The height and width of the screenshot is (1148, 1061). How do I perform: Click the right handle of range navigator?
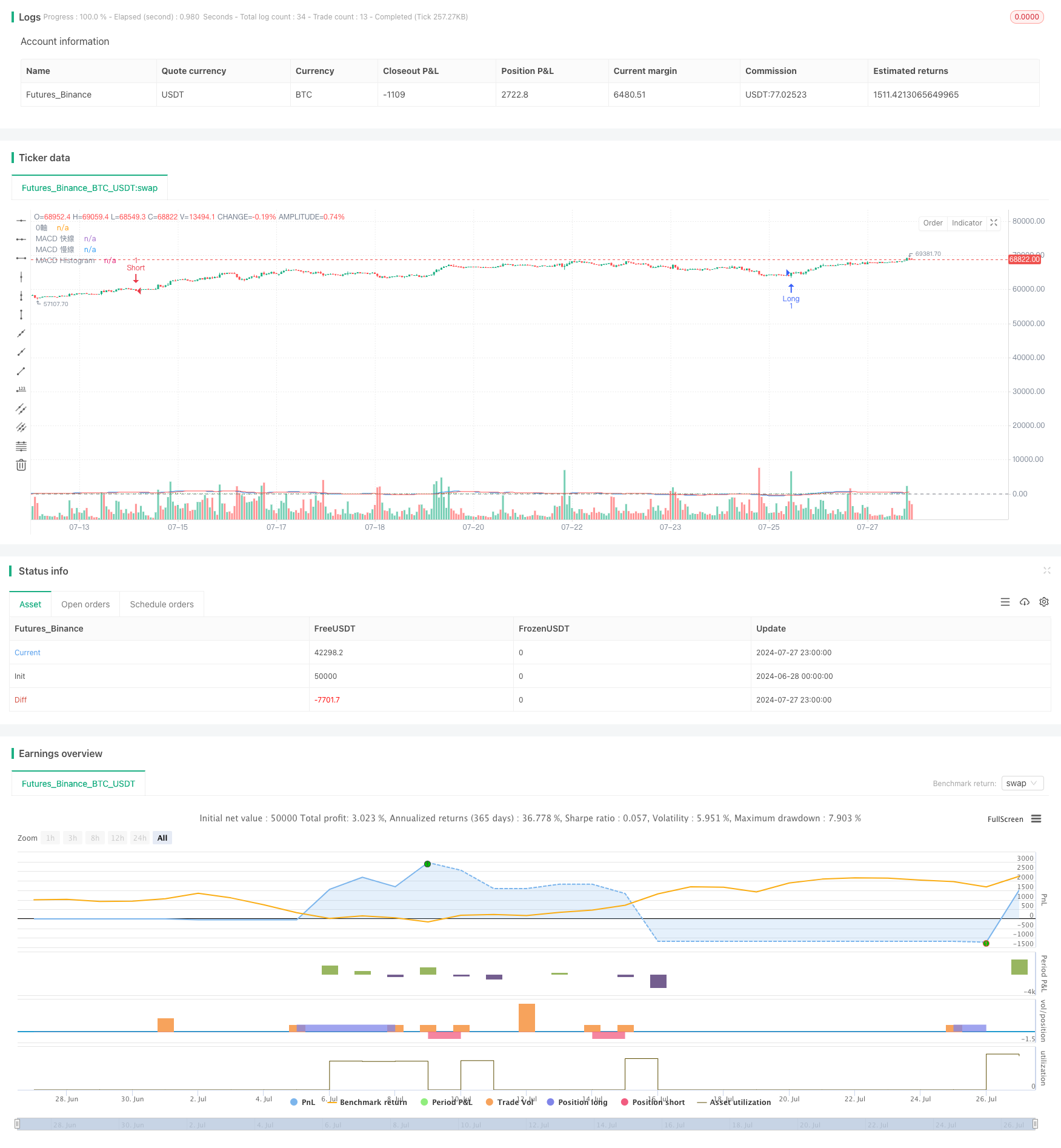(x=1035, y=1124)
